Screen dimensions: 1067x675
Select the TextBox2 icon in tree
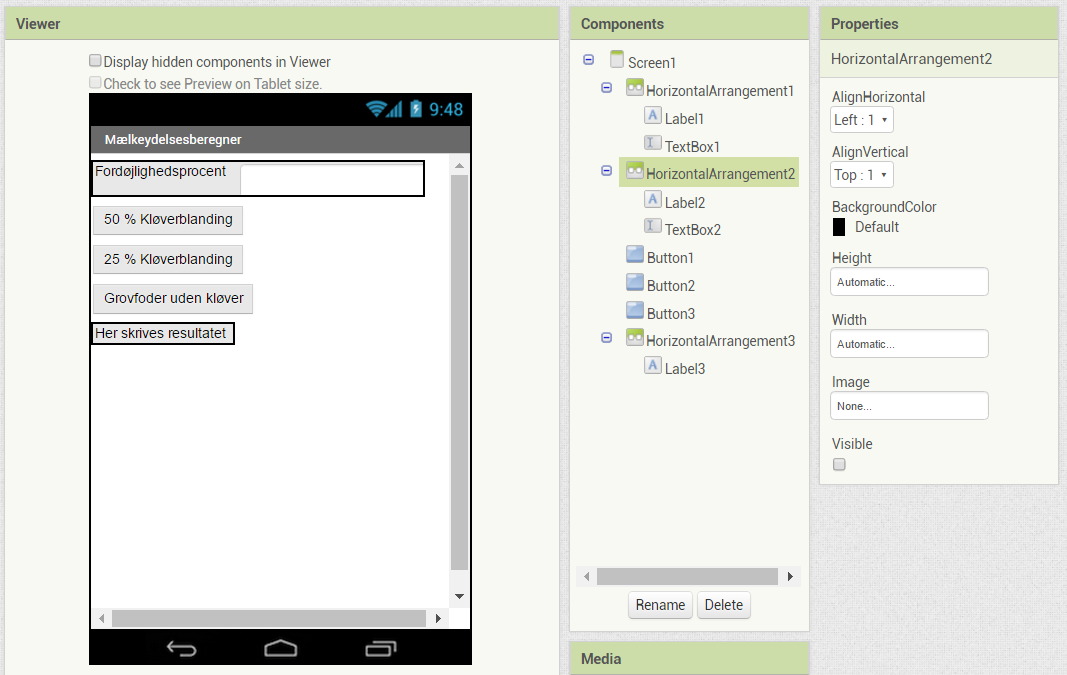(x=653, y=228)
